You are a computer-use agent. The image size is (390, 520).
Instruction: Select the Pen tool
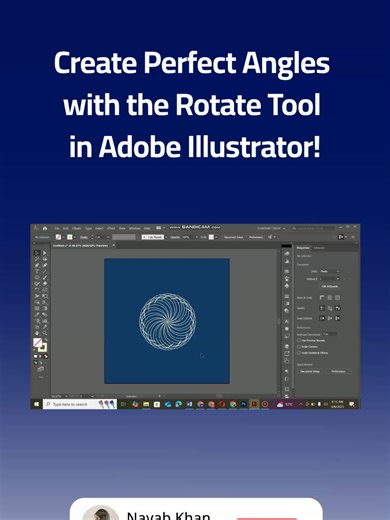pyautogui.click(x=37, y=265)
